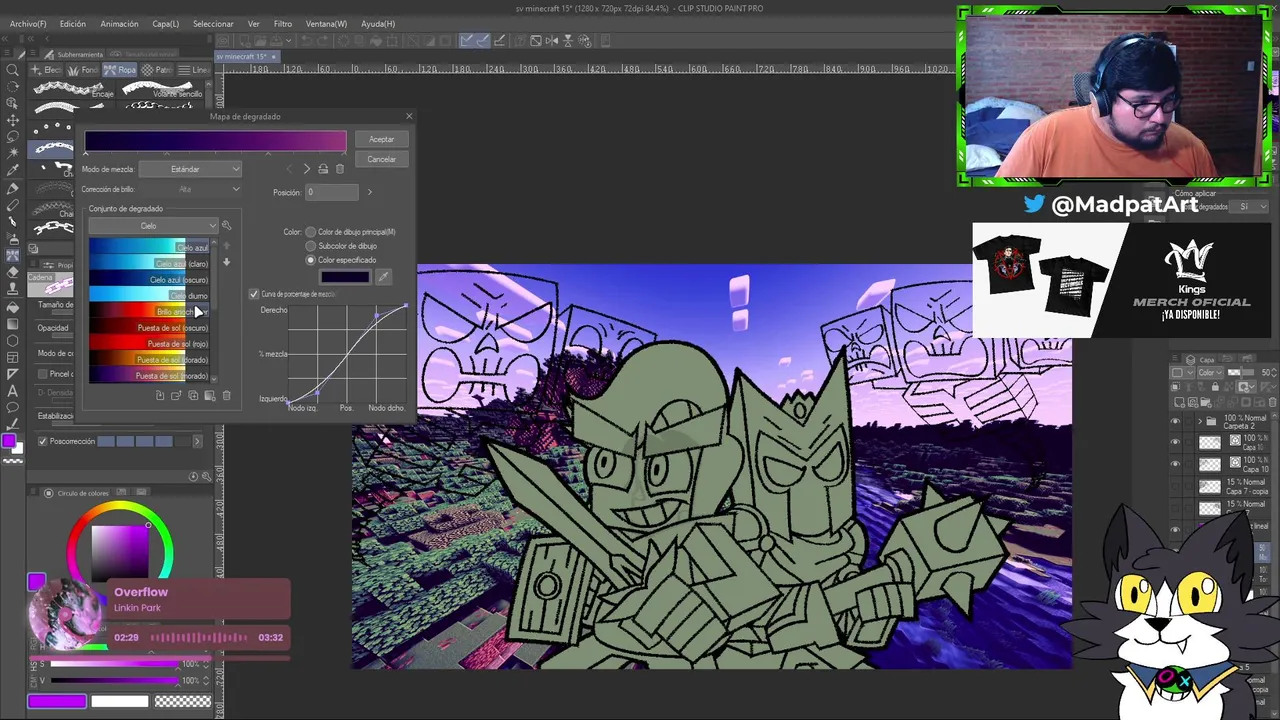
Task: Open Archivo(F) menu
Action: [x=28, y=24]
